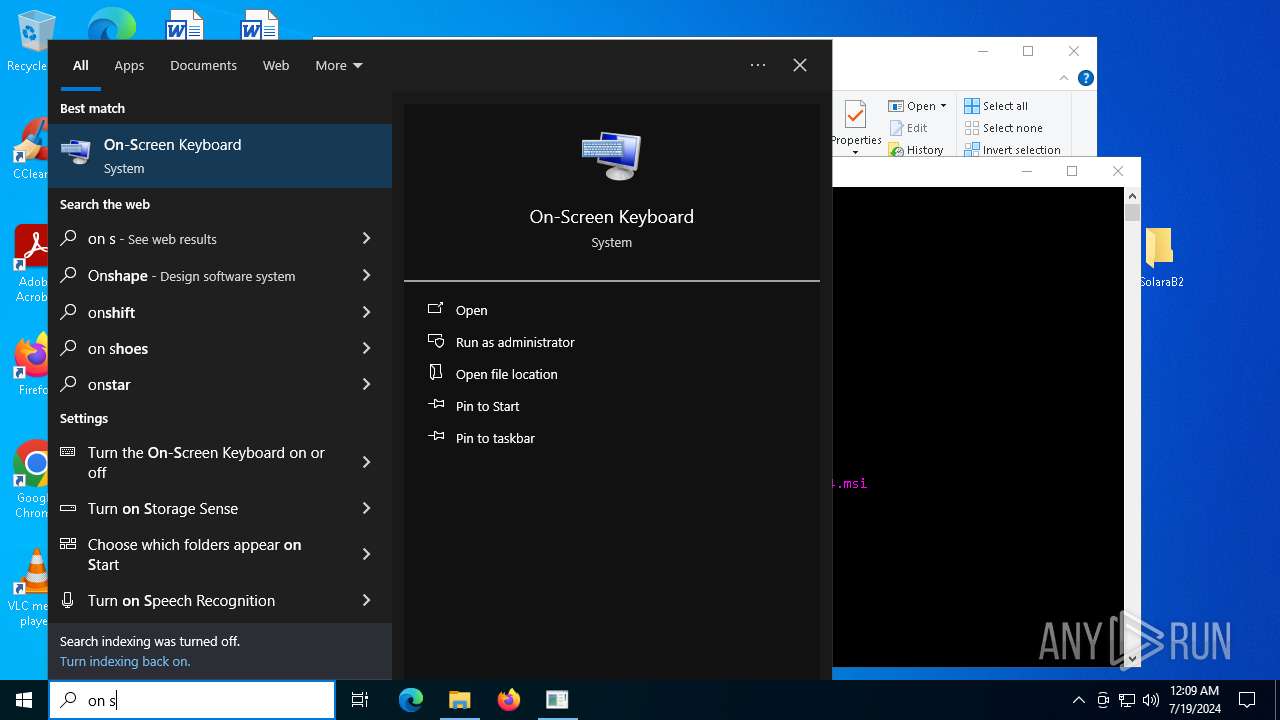Open 'Choose which folders appear on Start'

tap(201, 554)
